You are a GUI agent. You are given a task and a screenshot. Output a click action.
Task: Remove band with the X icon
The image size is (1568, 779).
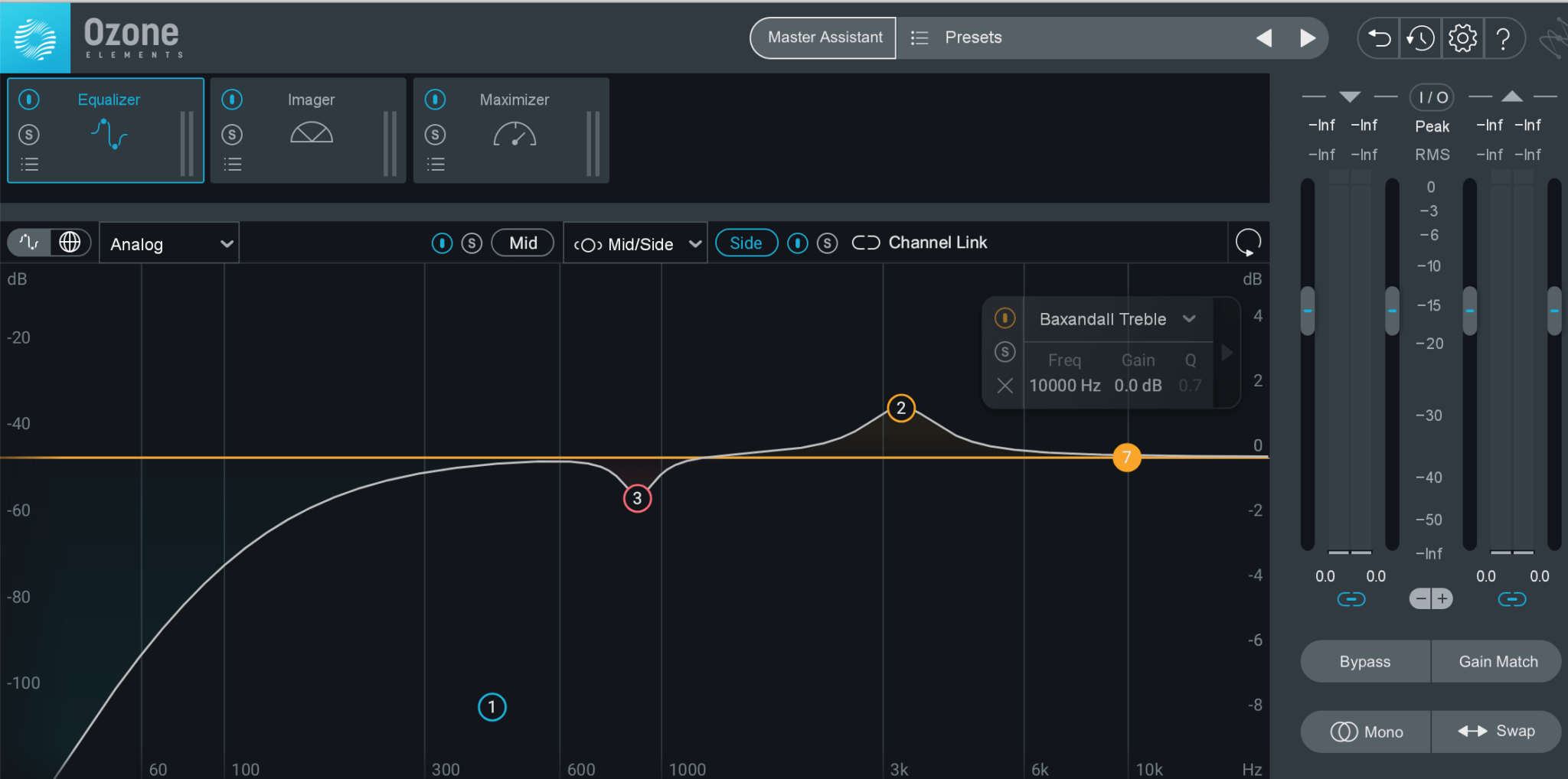click(x=1004, y=386)
